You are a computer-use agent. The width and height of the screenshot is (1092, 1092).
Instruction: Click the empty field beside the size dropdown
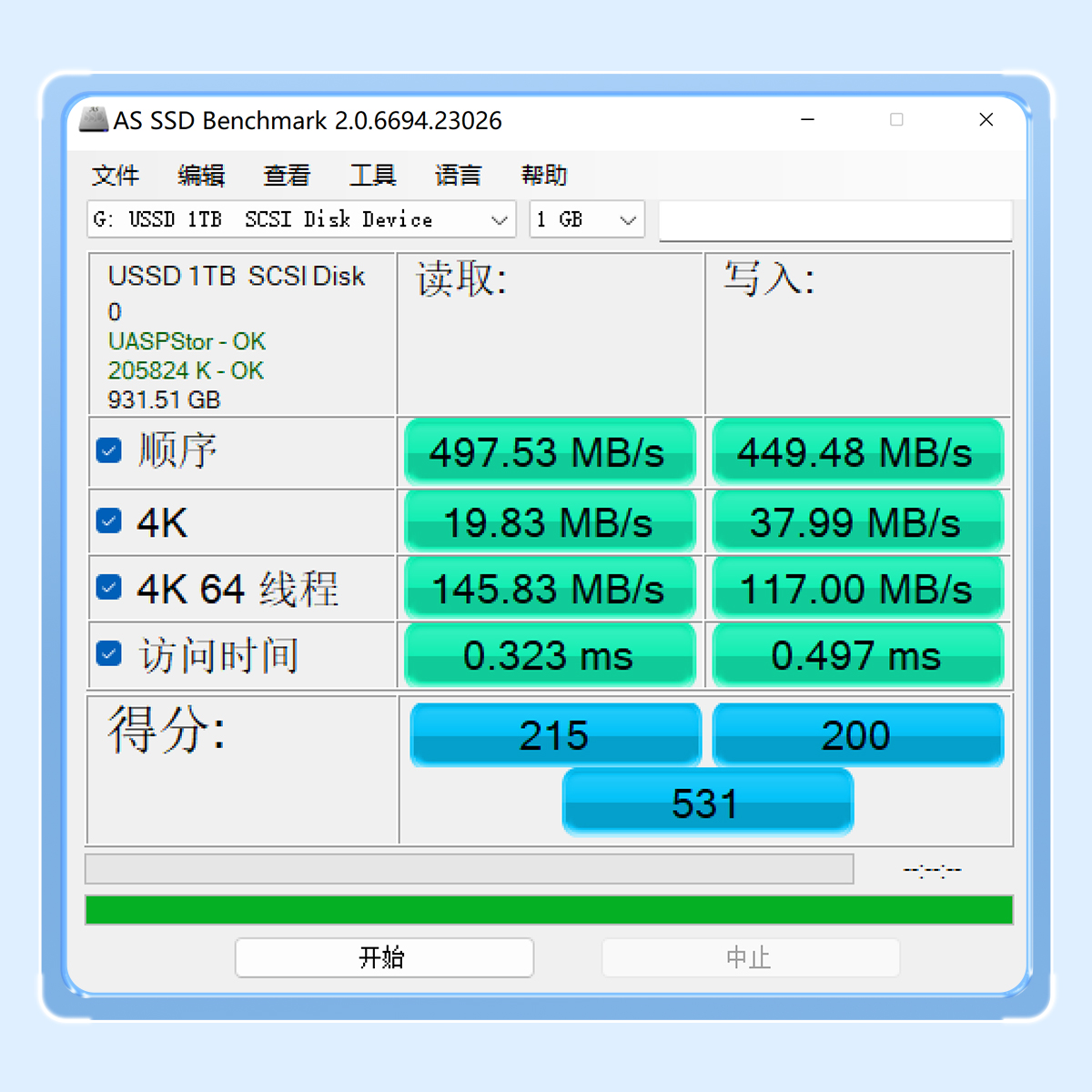pyautogui.click(x=834, y=221)
